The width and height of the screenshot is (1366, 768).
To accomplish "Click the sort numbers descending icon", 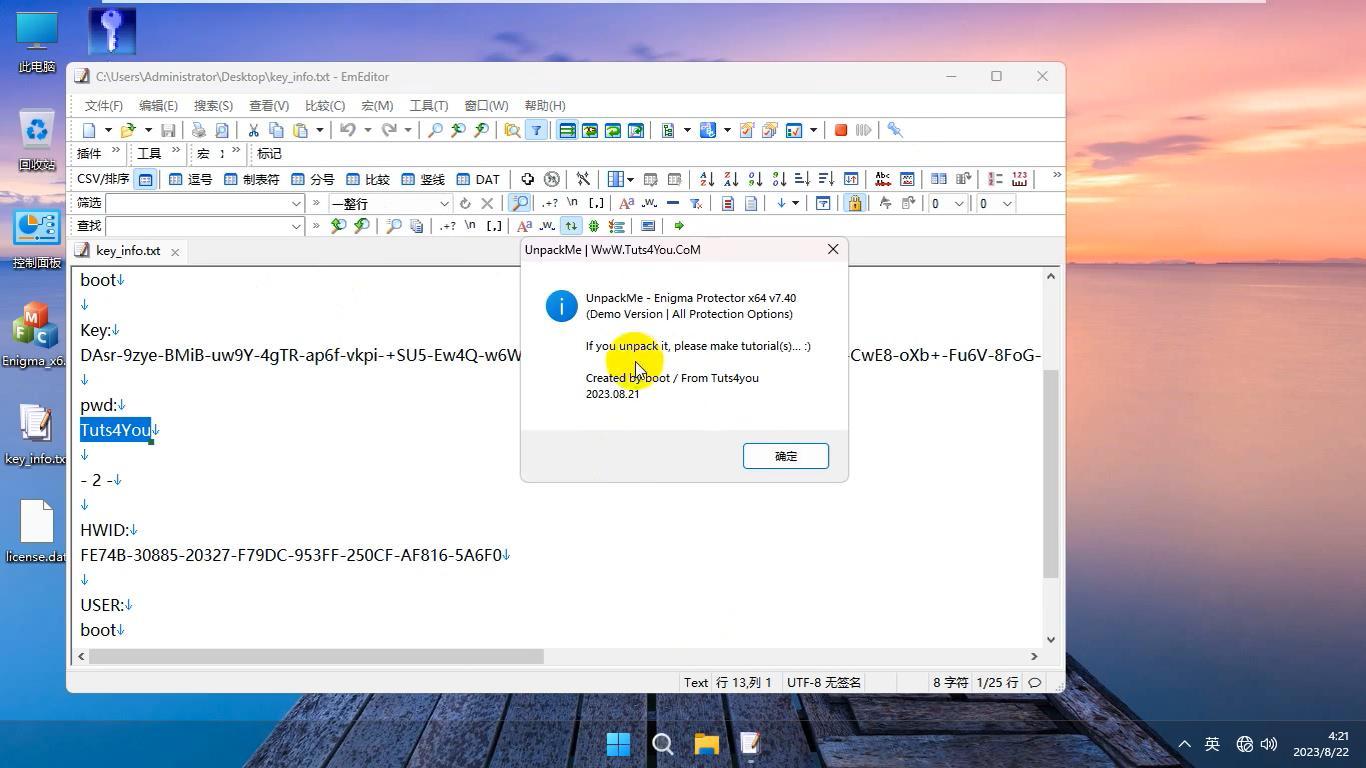I will point(779,179).
